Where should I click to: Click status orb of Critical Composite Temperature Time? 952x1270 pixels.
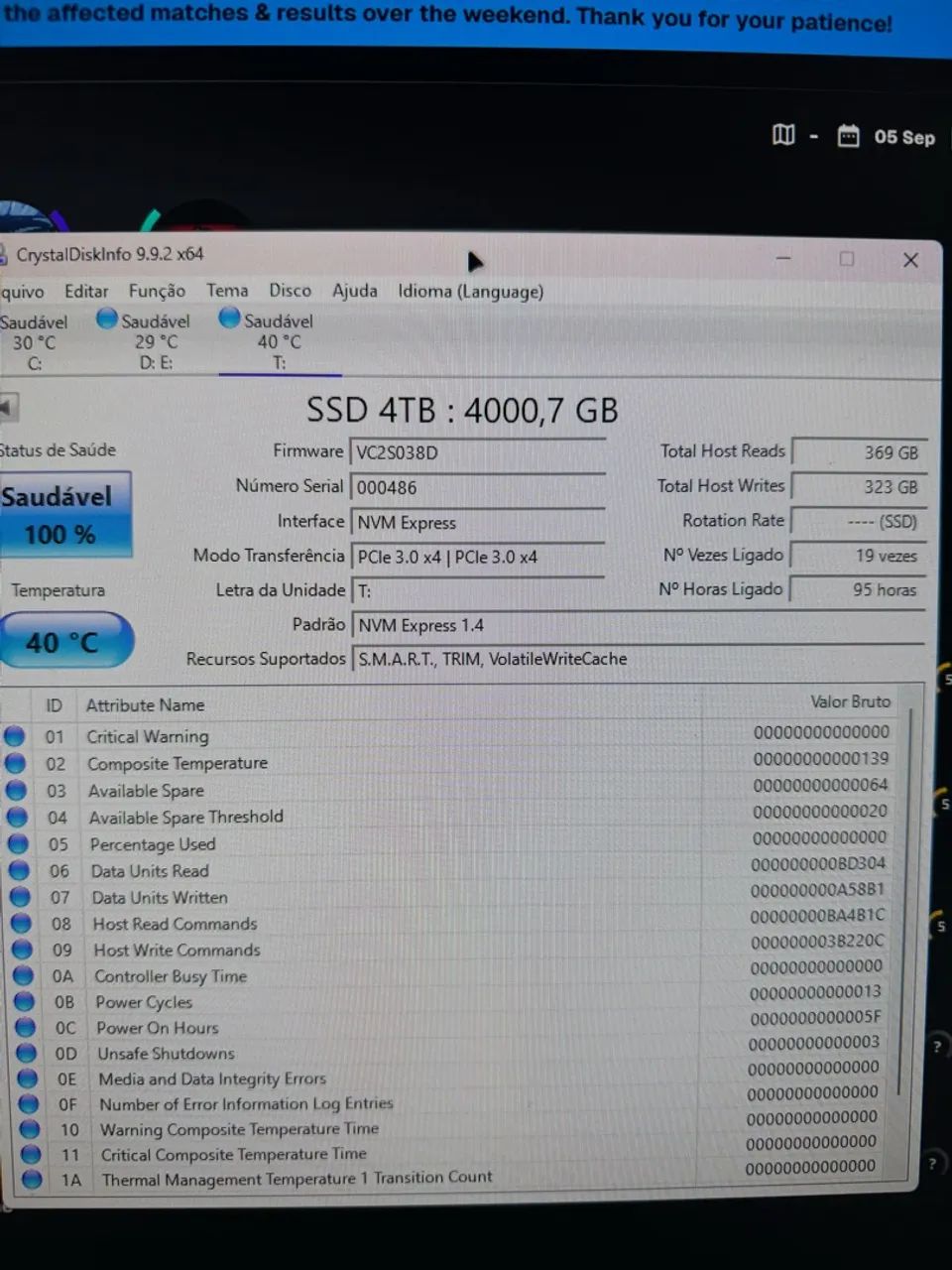(x=31, y=1154)
